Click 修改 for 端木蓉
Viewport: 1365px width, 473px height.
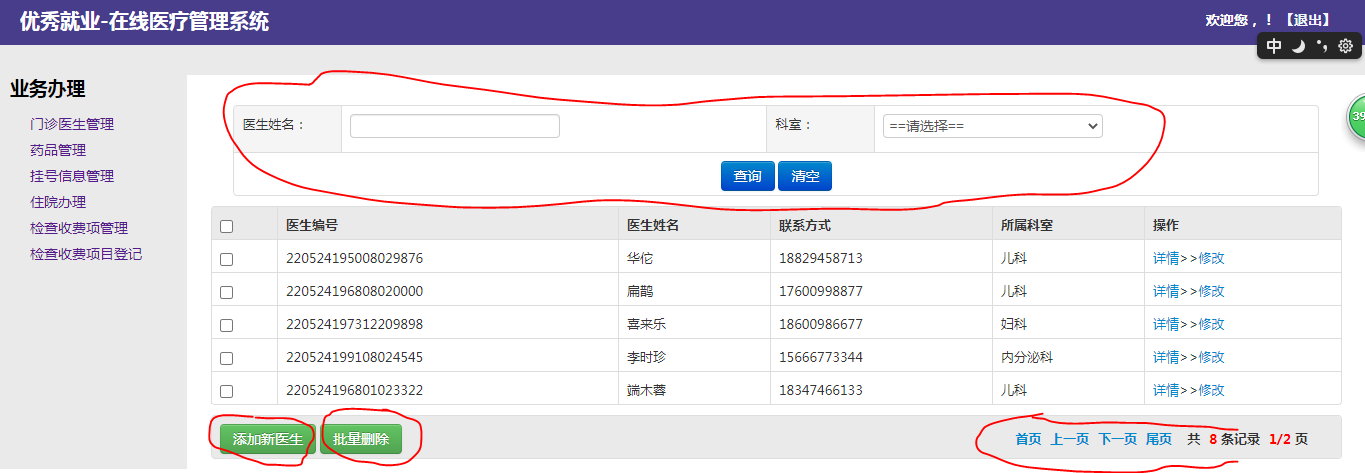pos(1211,390)
